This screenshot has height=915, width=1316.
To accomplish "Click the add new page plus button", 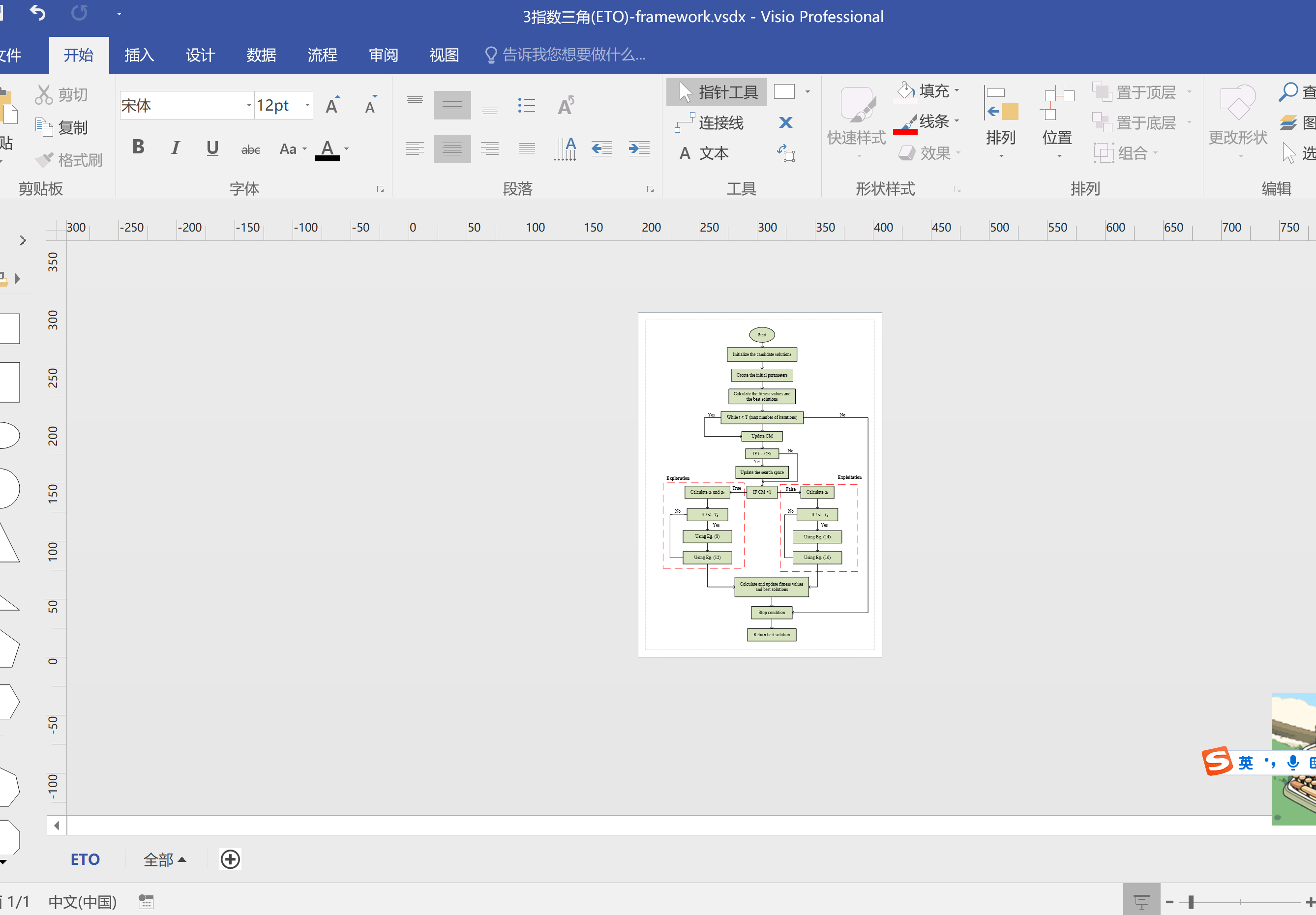I will click(231, 859).
